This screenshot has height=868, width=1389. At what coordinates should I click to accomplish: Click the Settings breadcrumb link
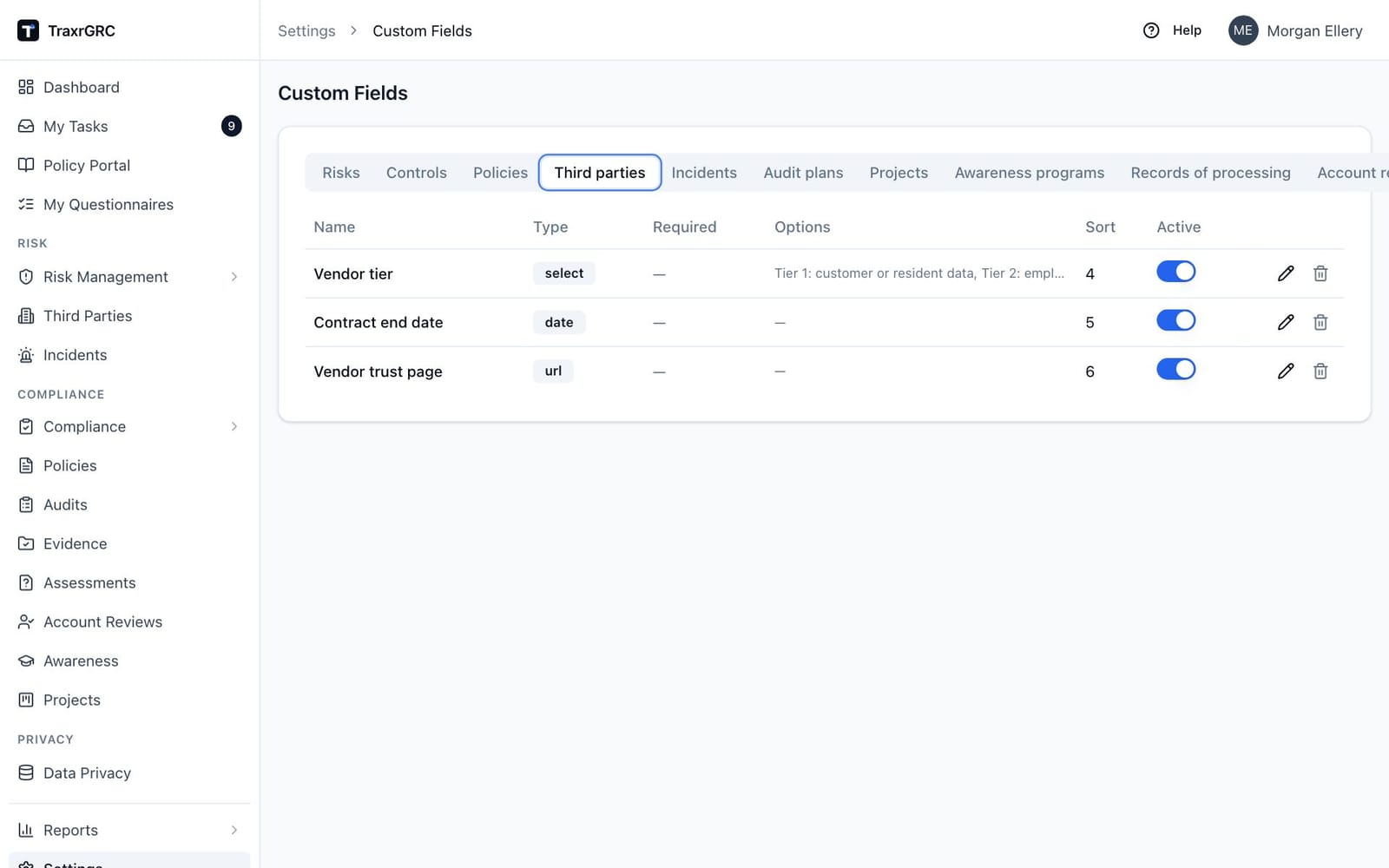click(306, 30)
